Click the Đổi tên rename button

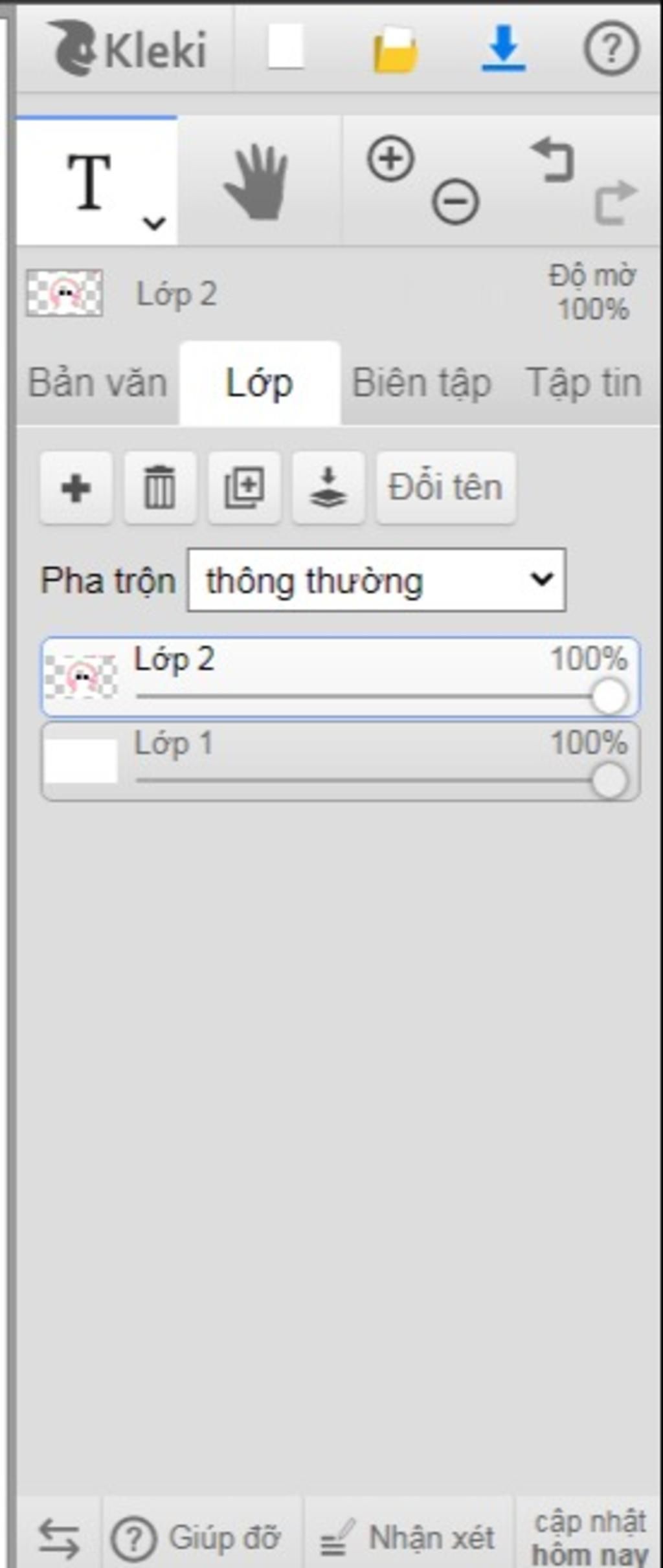(x=446, y=488)
